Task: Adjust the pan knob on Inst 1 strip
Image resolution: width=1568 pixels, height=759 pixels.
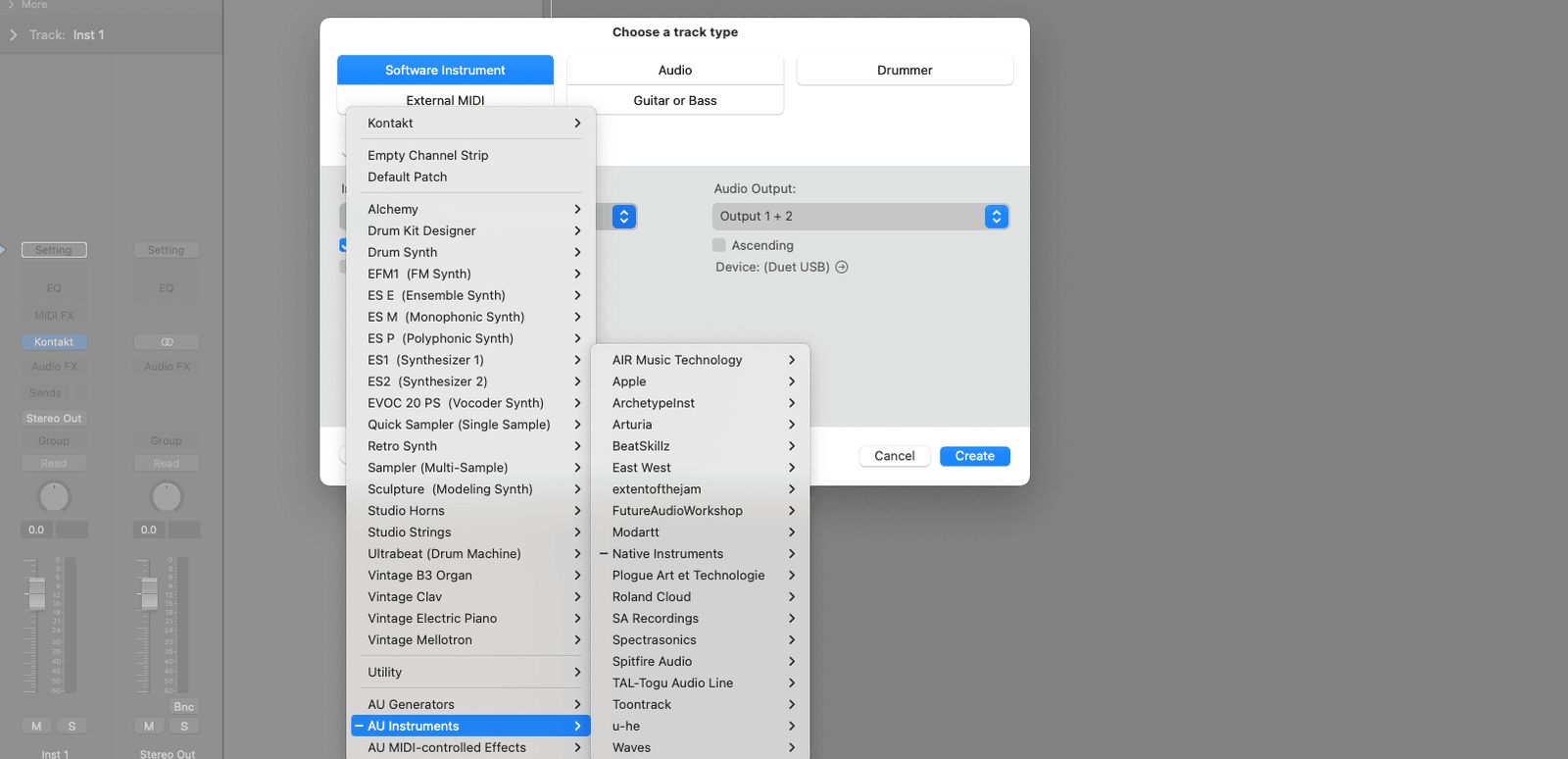Action: click(54, 497)
